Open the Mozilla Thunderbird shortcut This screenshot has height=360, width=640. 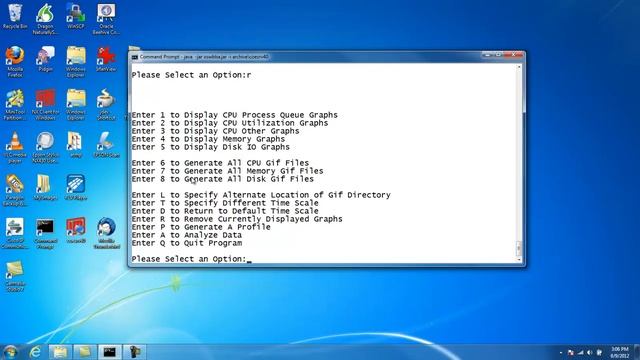(x=106, y=234)
